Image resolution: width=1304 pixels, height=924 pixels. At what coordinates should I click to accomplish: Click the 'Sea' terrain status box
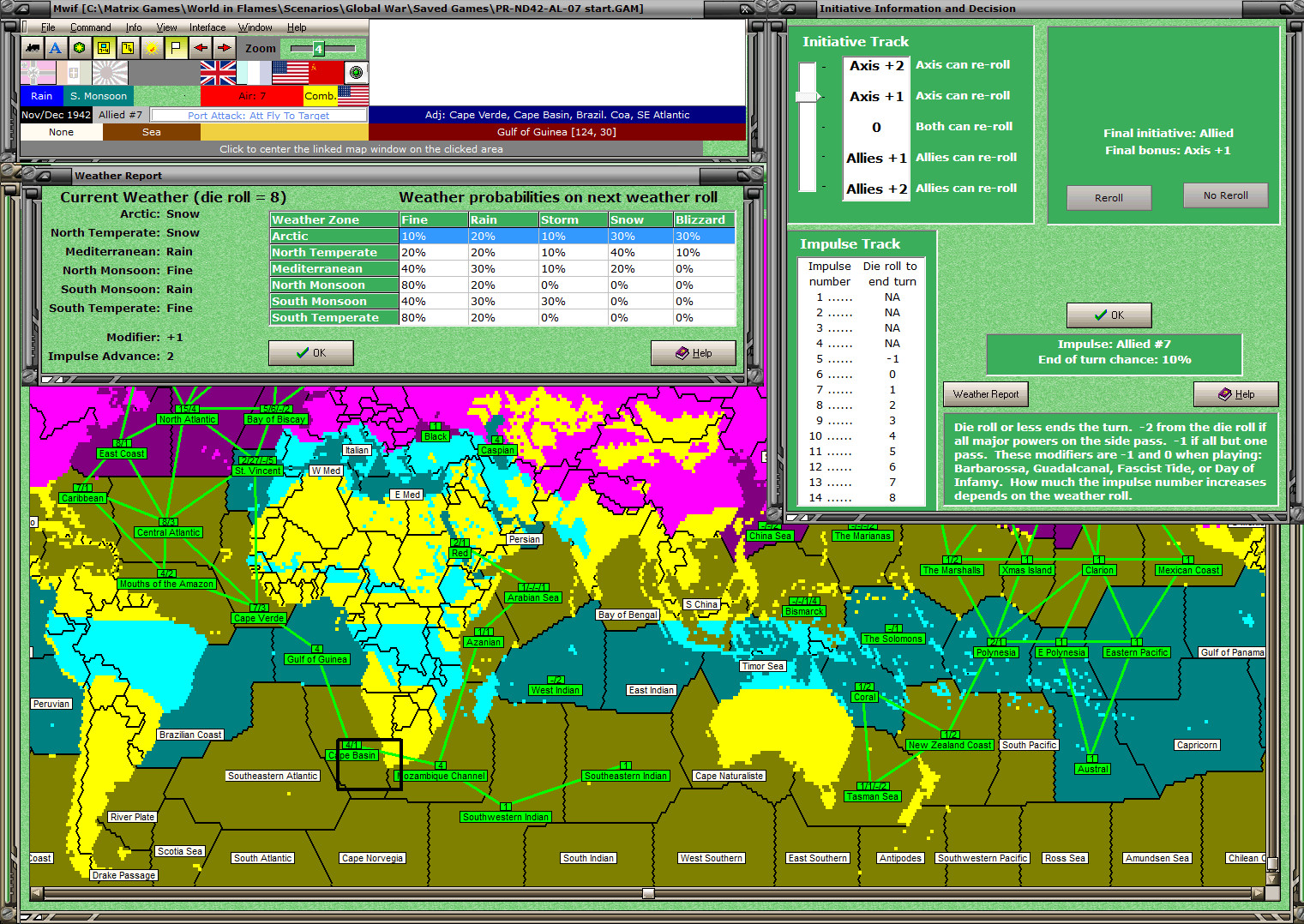152,132
